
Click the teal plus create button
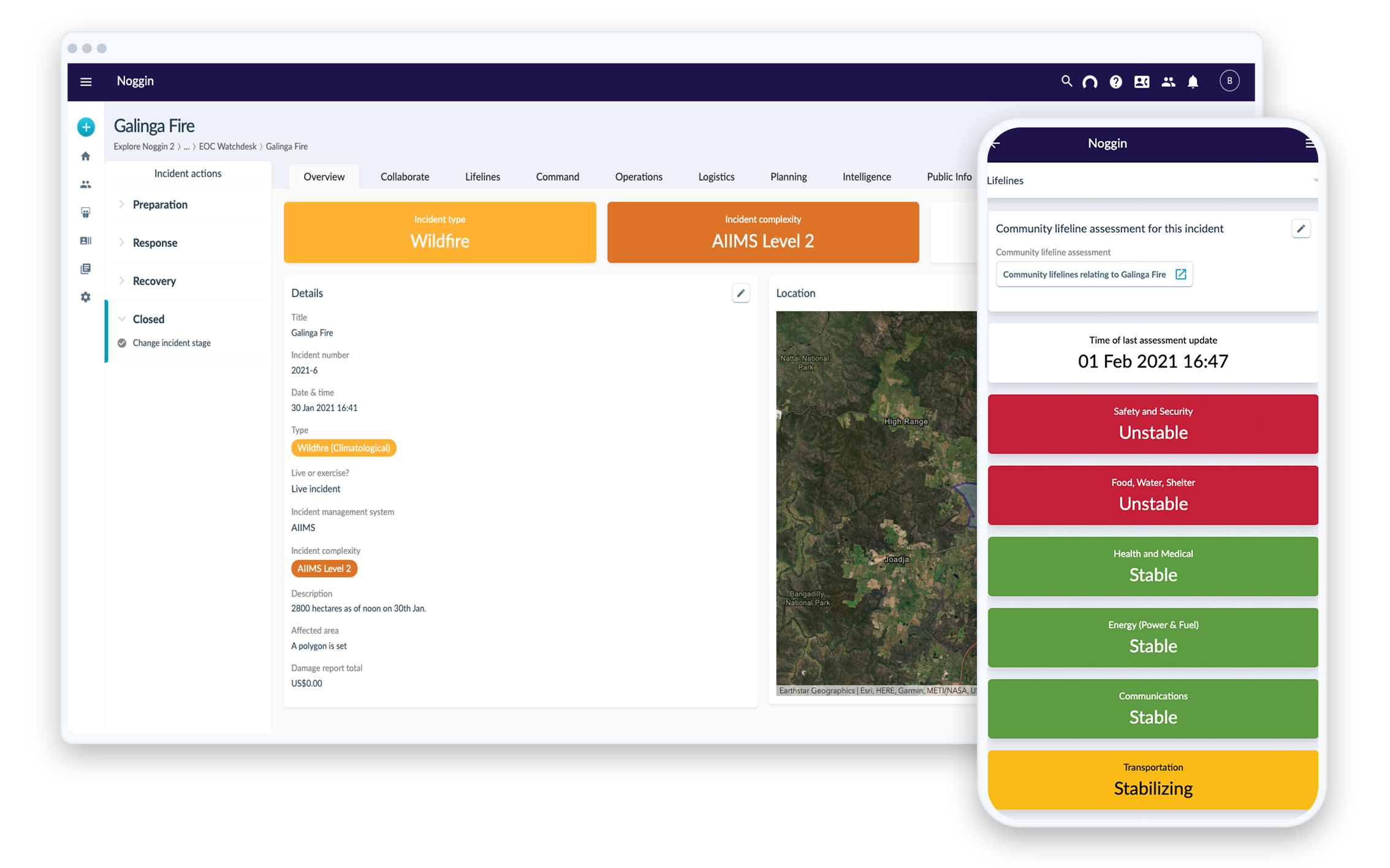(x=86, y=127)
